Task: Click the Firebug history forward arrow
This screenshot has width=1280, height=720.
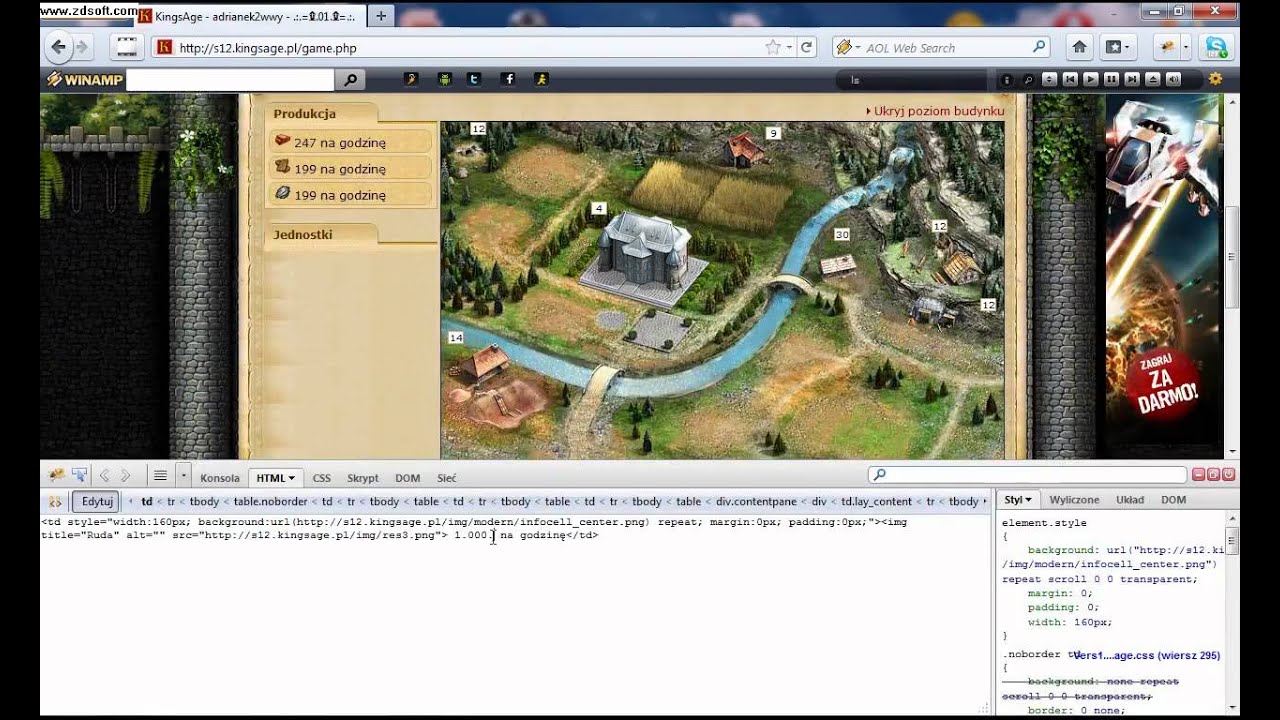Action: pyautogui.click(x=126, y=476)
